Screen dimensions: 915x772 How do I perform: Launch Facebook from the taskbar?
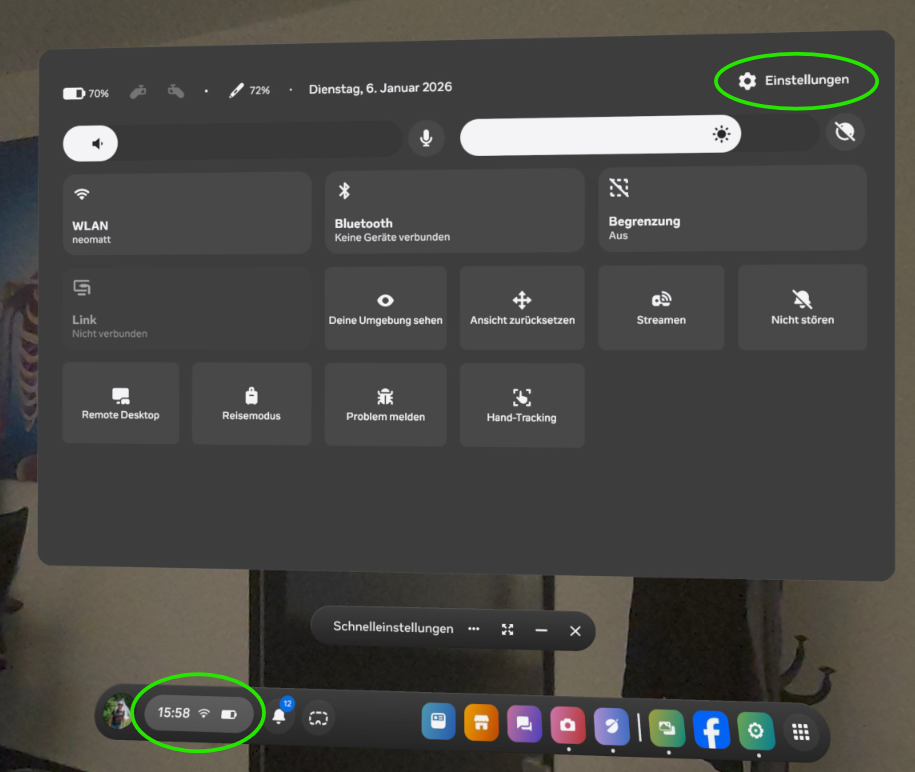711,730
